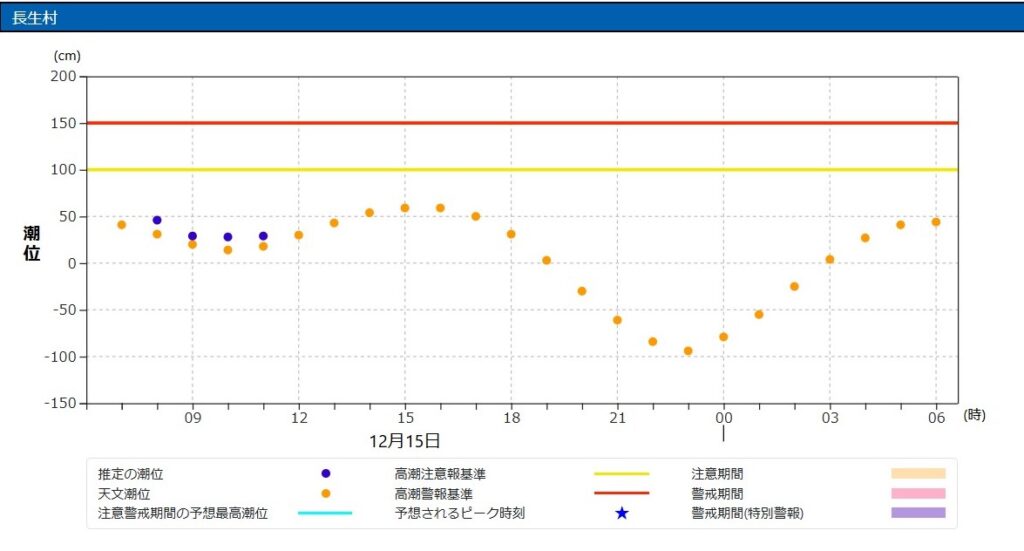Viewport: 1024px width, 551px height.
Task: Click the 21 hour axis label
Action: pyautogui.click(x=618, y=418)
